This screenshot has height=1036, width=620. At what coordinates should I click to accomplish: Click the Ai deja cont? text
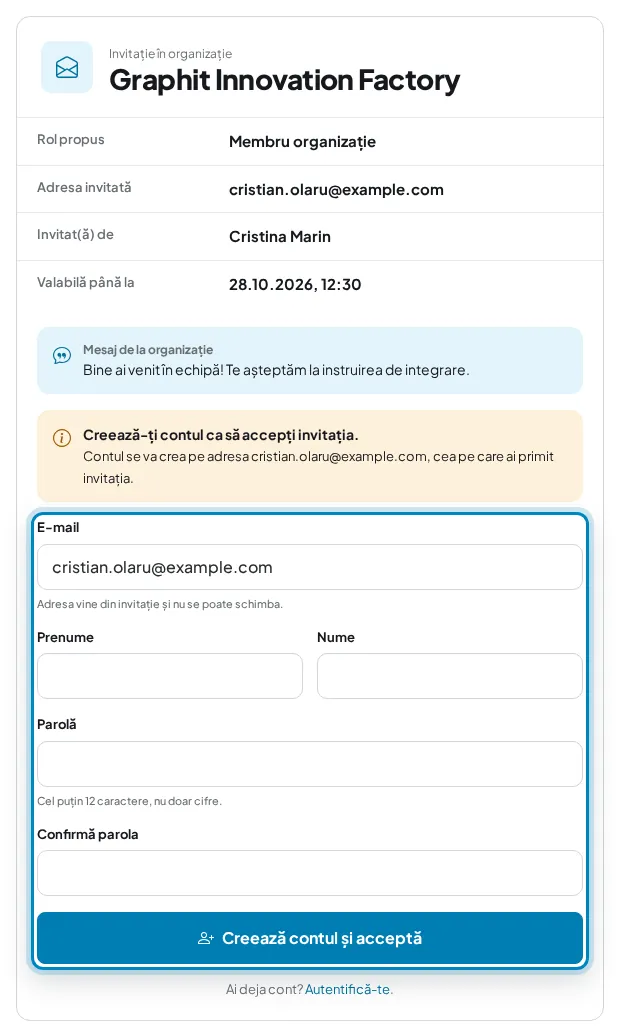(264, 989)
